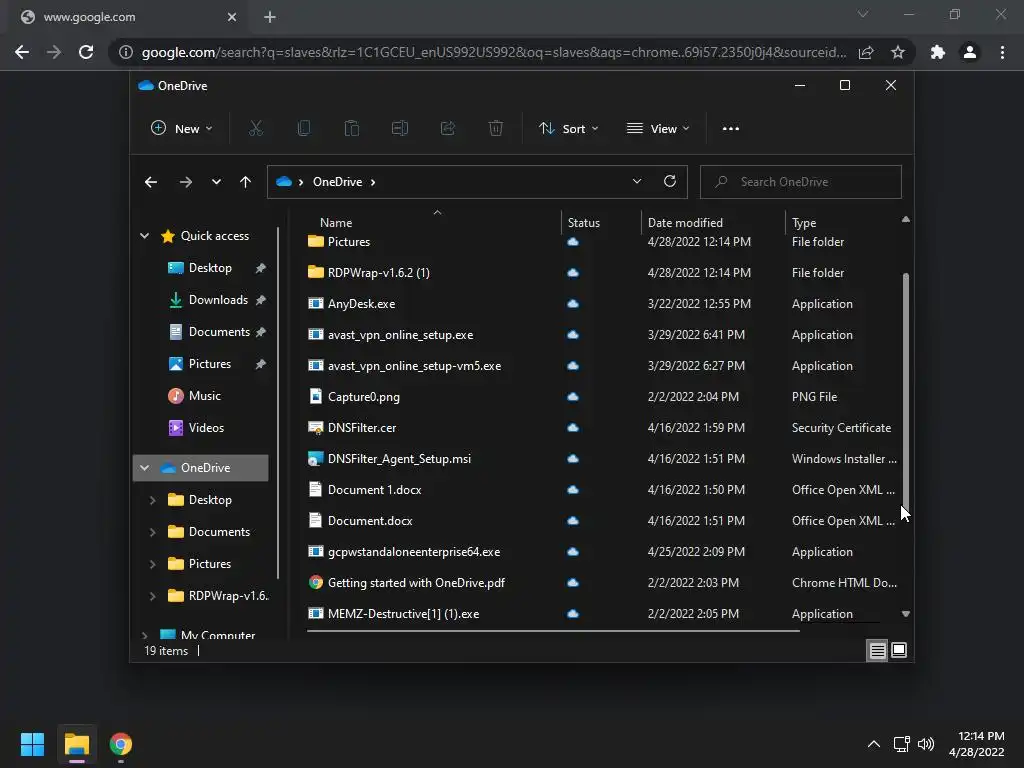Click the Chrome address bar URL
This screenshot has height=768, width=1024.
click(494, 52)
